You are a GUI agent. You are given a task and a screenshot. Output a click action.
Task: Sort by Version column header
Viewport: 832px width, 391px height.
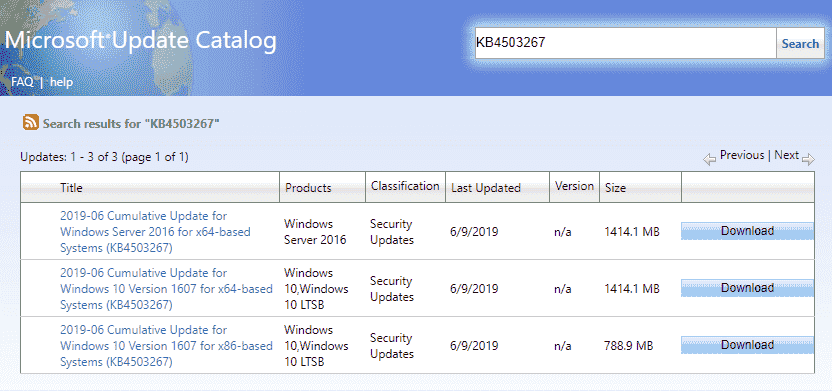[x=574, y=186]
